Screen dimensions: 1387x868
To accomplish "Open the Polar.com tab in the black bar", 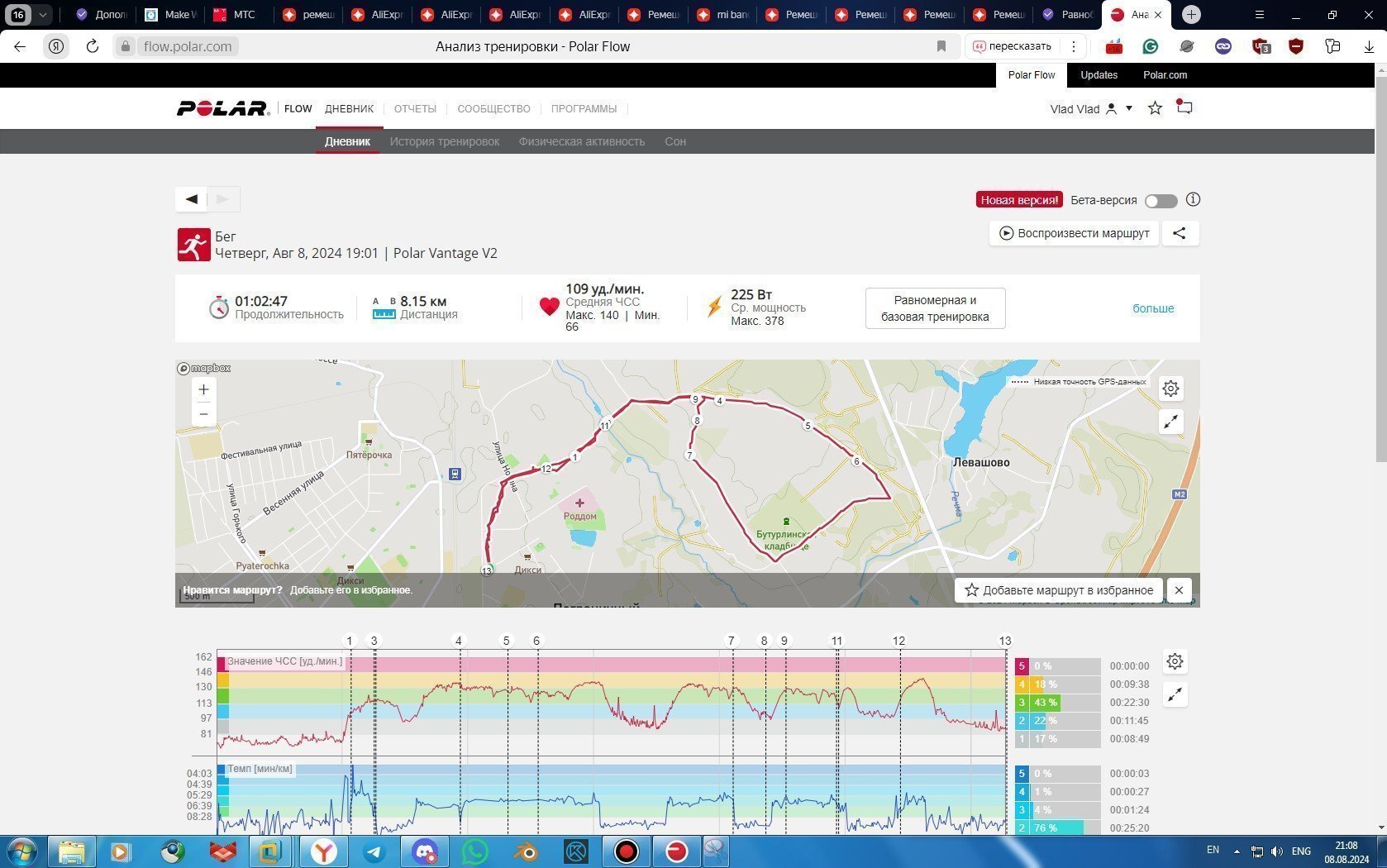I will point(1165,75).
